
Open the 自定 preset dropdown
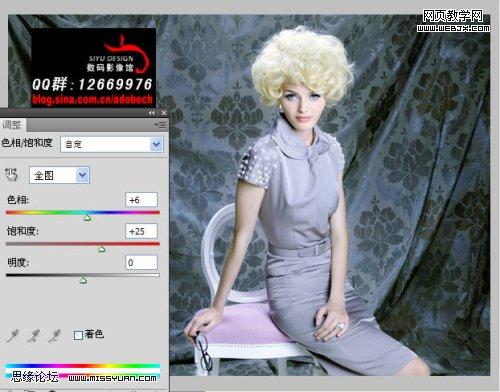pyautogui.click(x=112, y=144)
